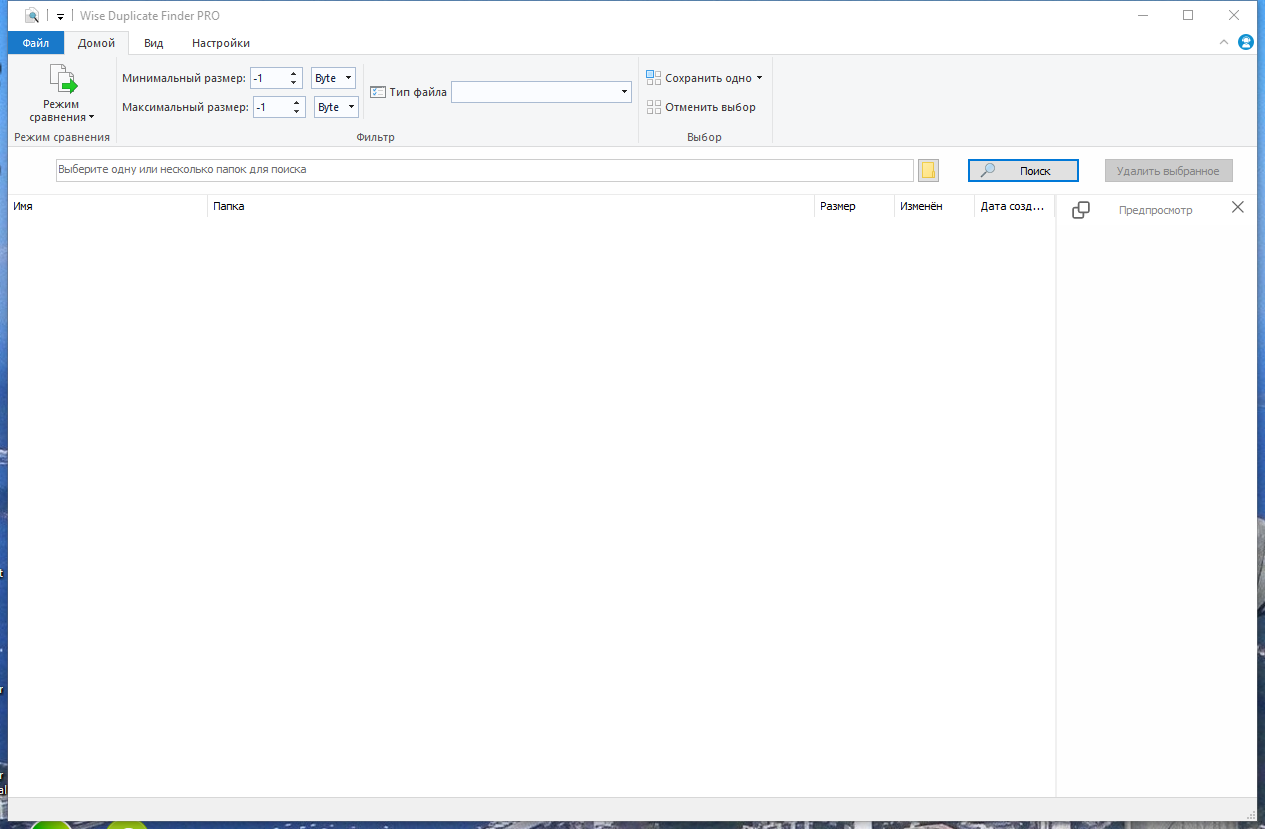Sort by the Изменён column header
Image resolution: width=1265 pixels, height=829 pixels.
(x=934, y=206)
